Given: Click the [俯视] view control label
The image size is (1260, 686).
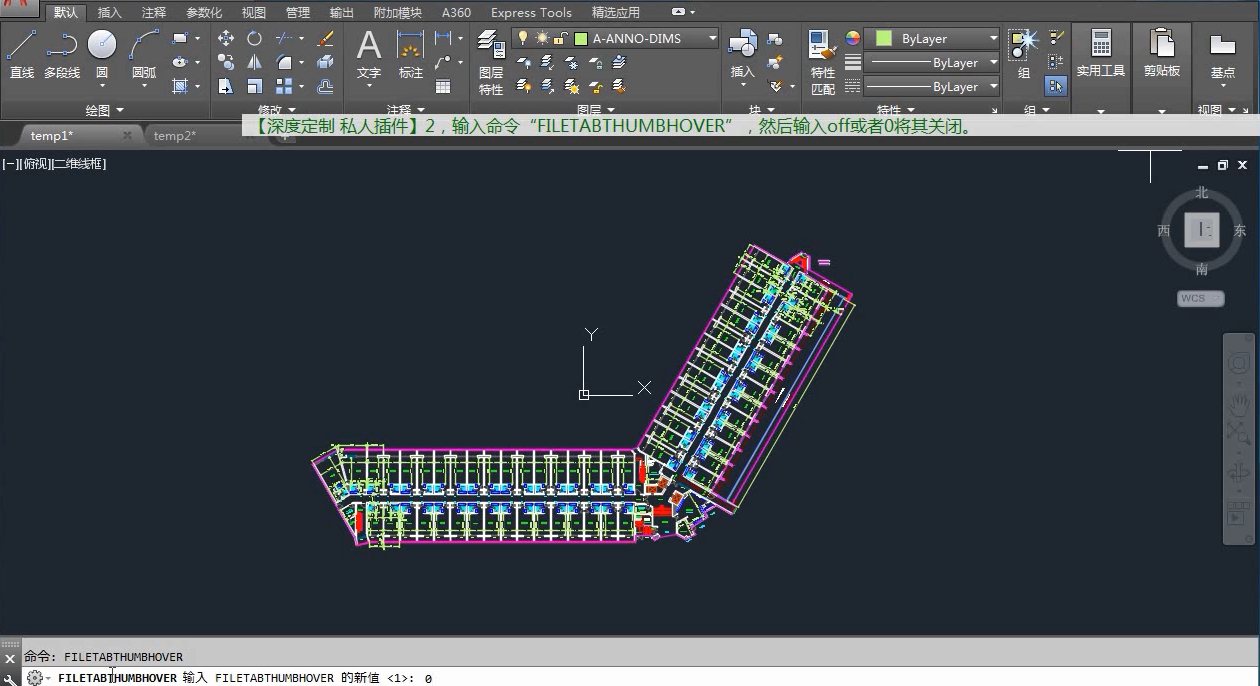Looking at the screenshot, I should coord(37,164).
